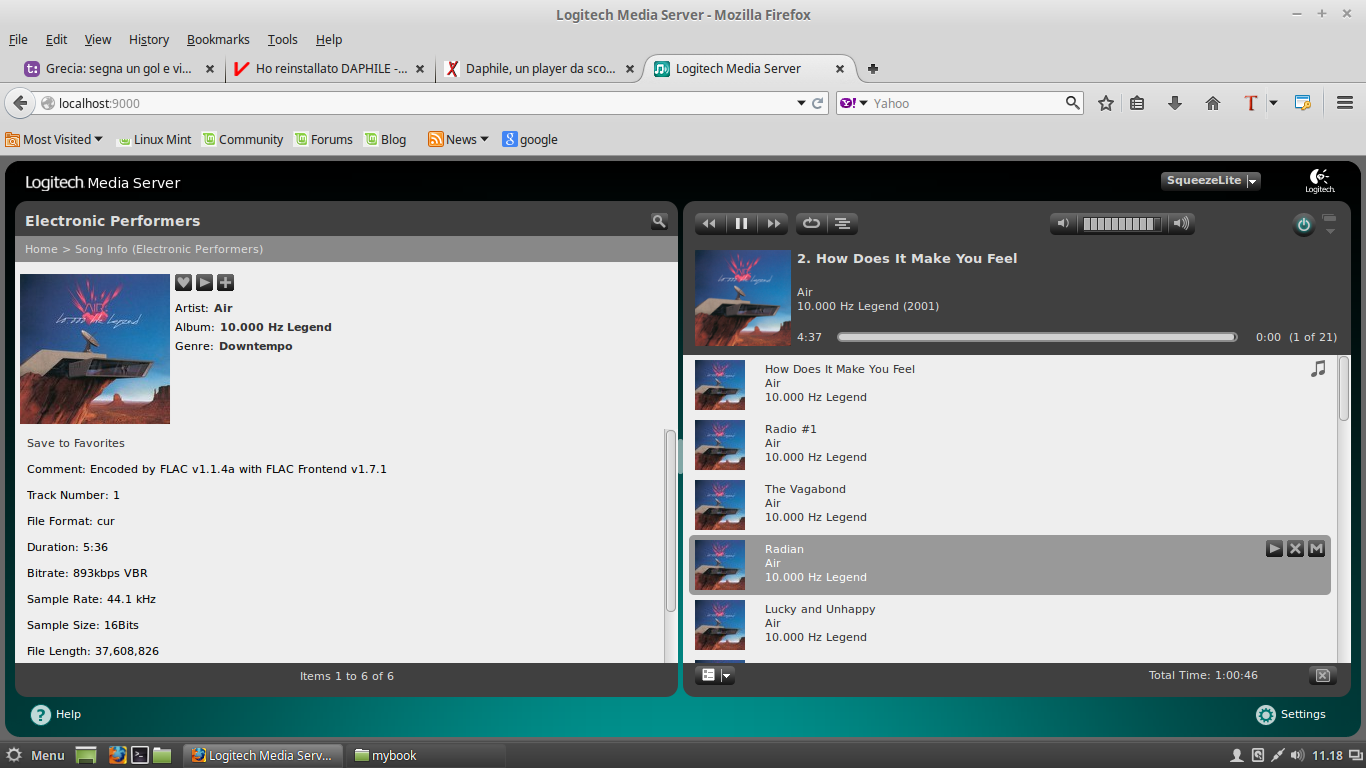The image size is (1366, 768).
Task: Click the Radio #1 thumbnail cover
Action: 720,445
